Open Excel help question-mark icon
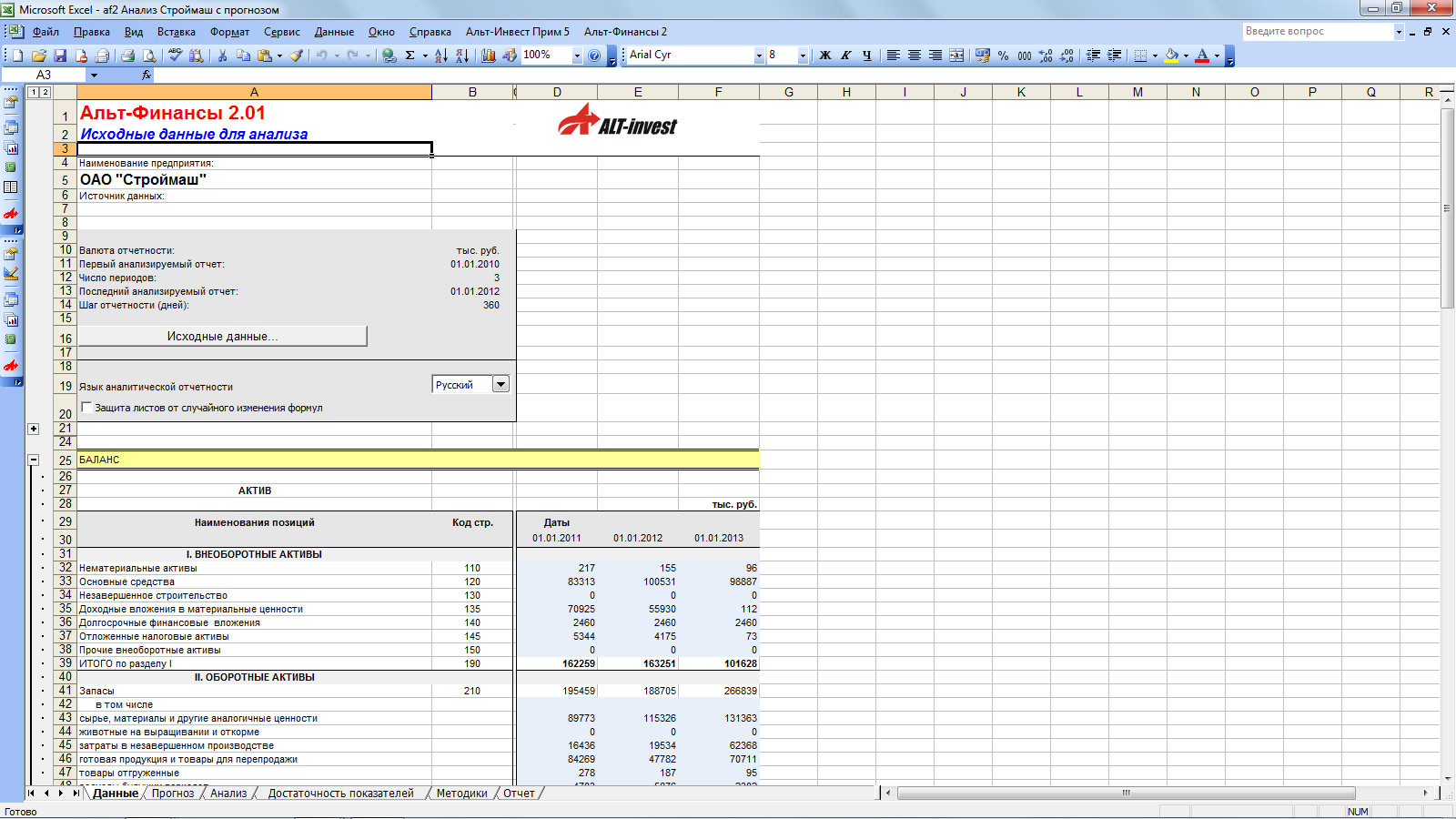The image size is (1456, 819). [x=594, y=56]
